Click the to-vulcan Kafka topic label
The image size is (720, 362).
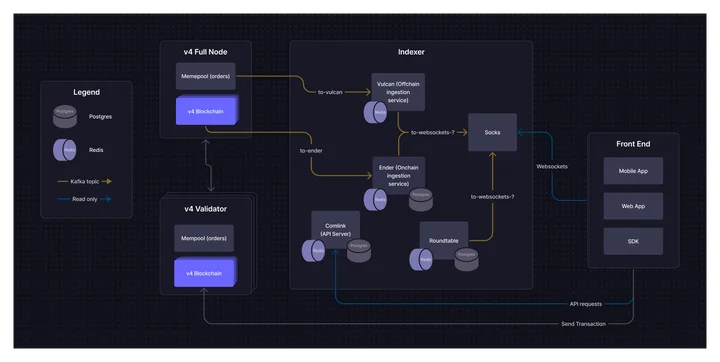click(x=330, y=92)
